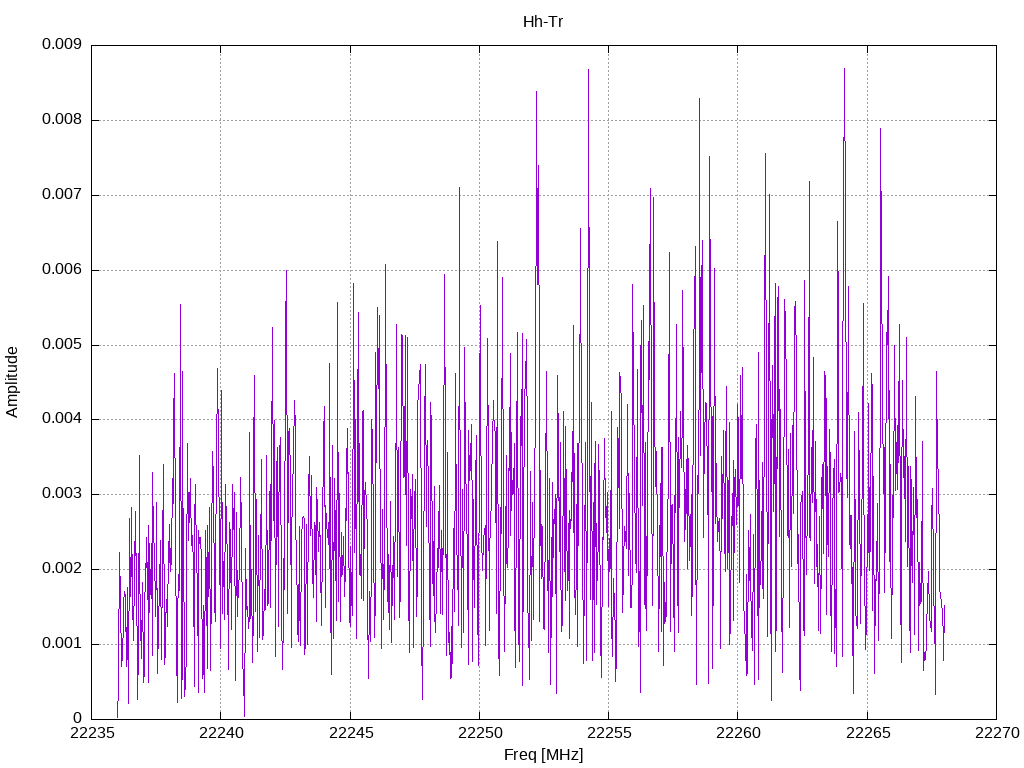This screenshot has height=768, width=1024.
Task: Click the y-axis tick label 0.009
Action: 62,44
